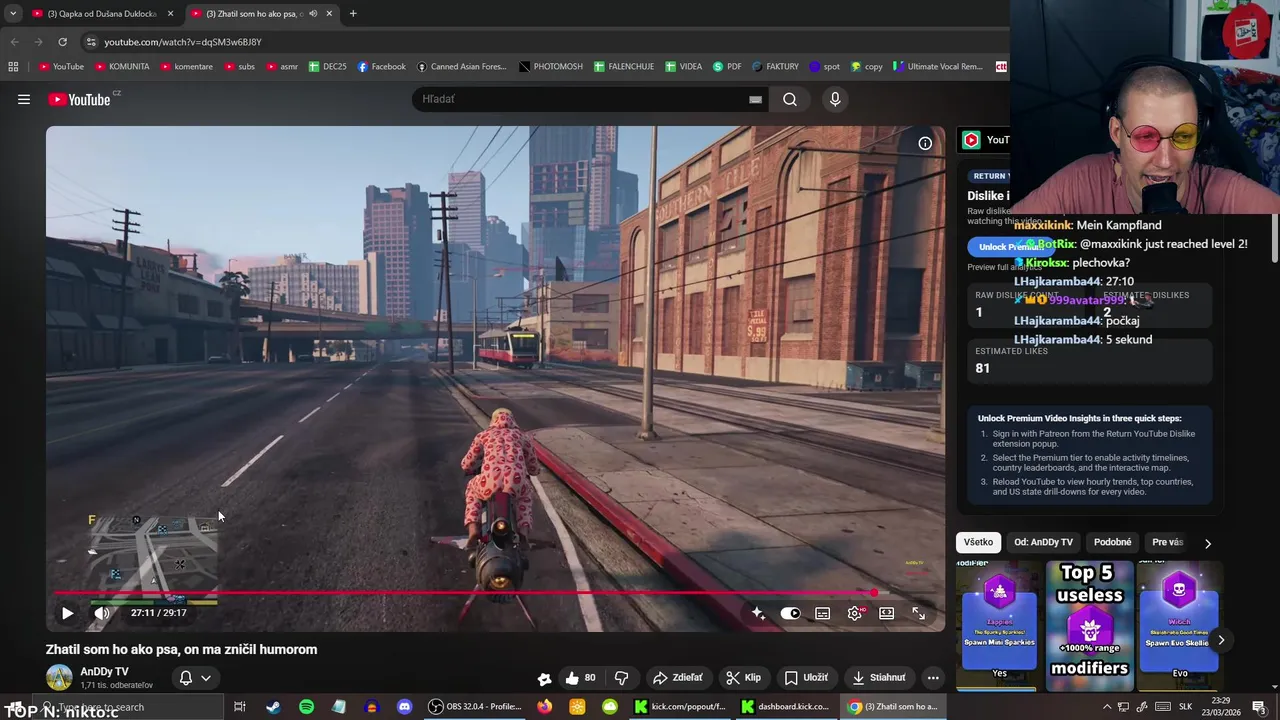The image size is (1280, 720).
Task: Open Firefox from the taskbar
Action: [544, 707]
